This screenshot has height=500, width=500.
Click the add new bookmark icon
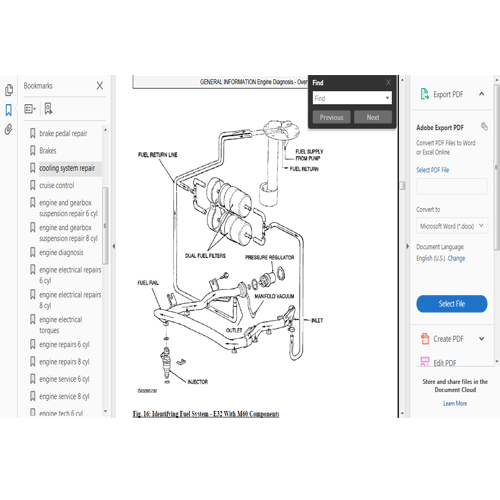48,109
